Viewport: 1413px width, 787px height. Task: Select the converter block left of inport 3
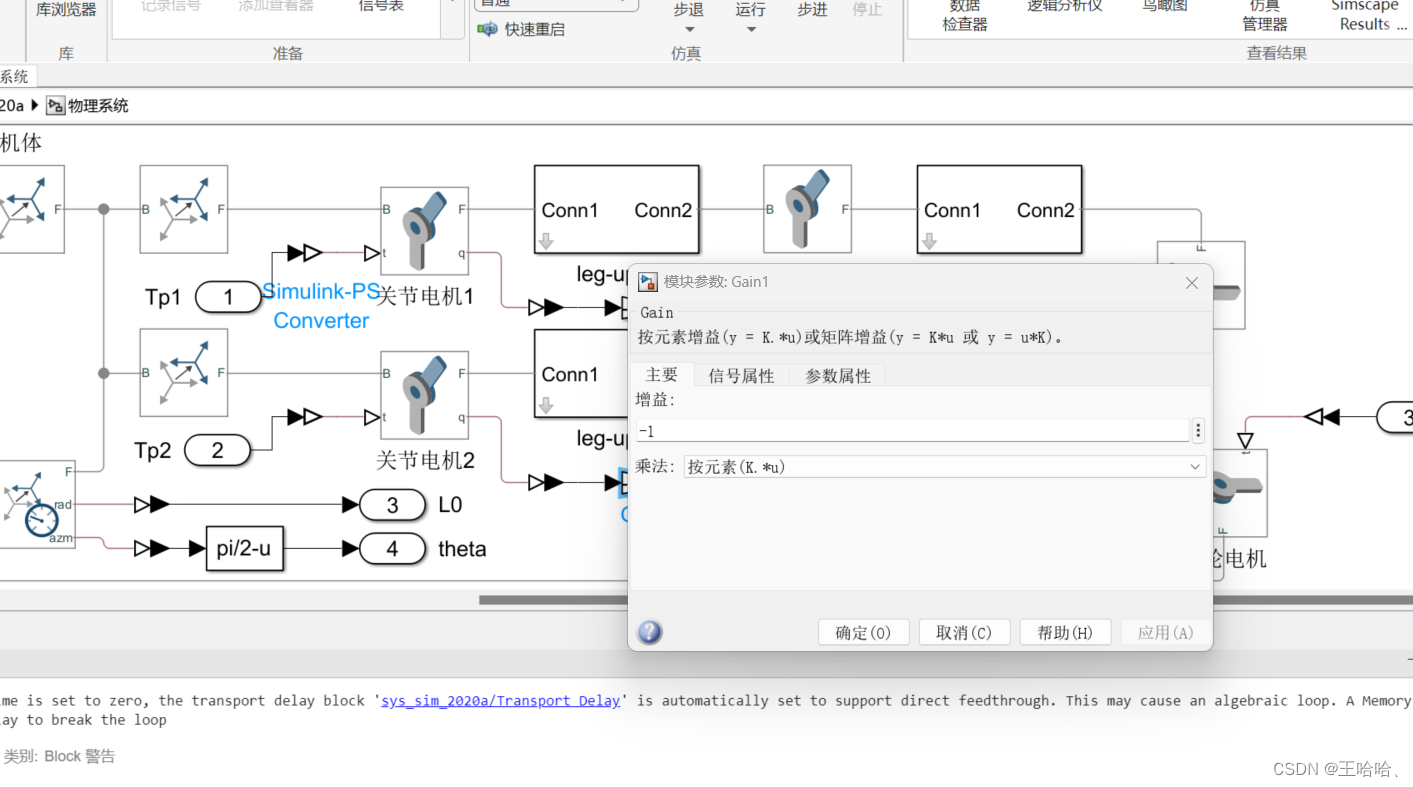click(1322, 416)
